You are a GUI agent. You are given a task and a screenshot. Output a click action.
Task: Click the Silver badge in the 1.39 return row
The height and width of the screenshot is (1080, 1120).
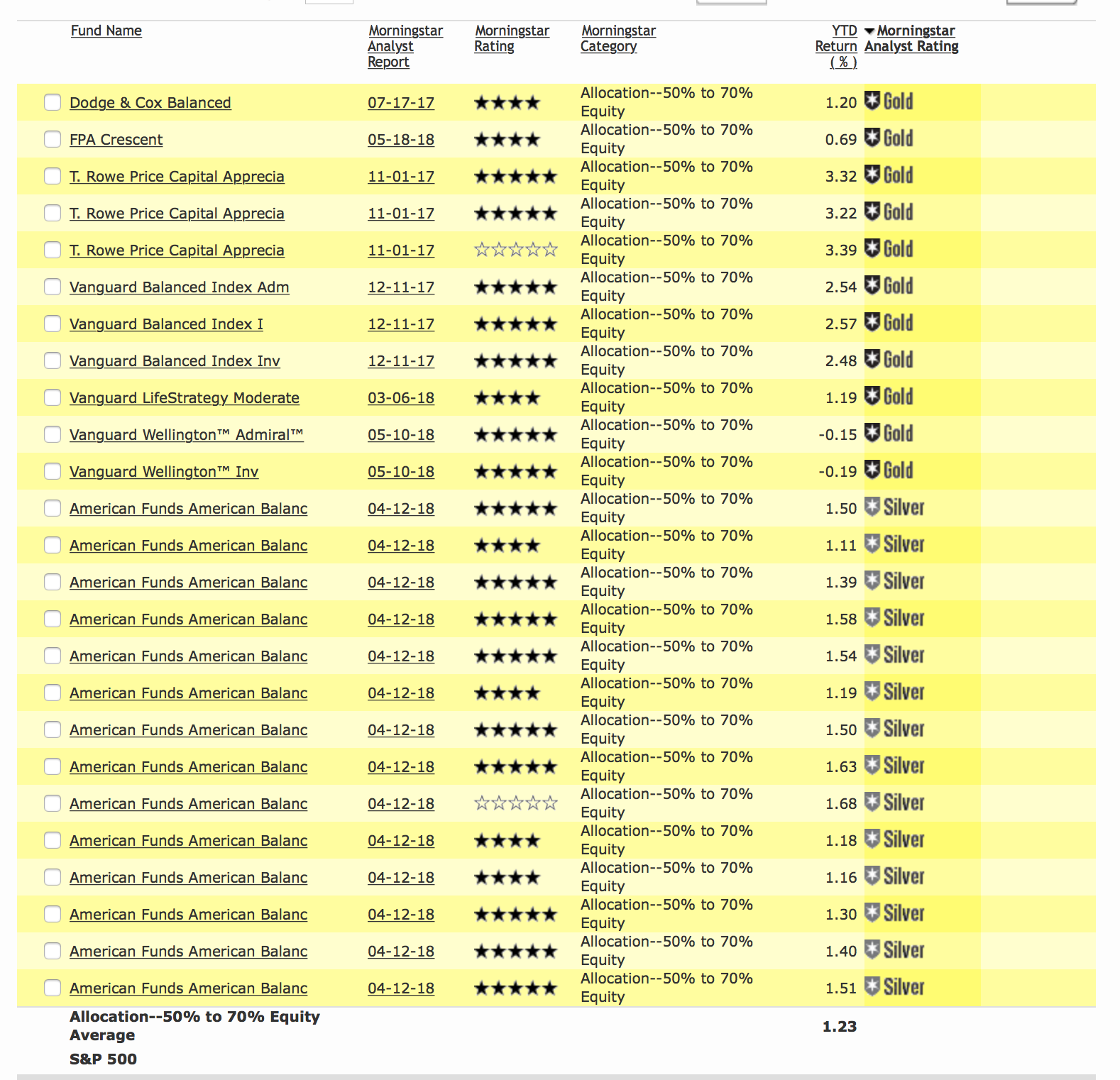tap(894, 581)
